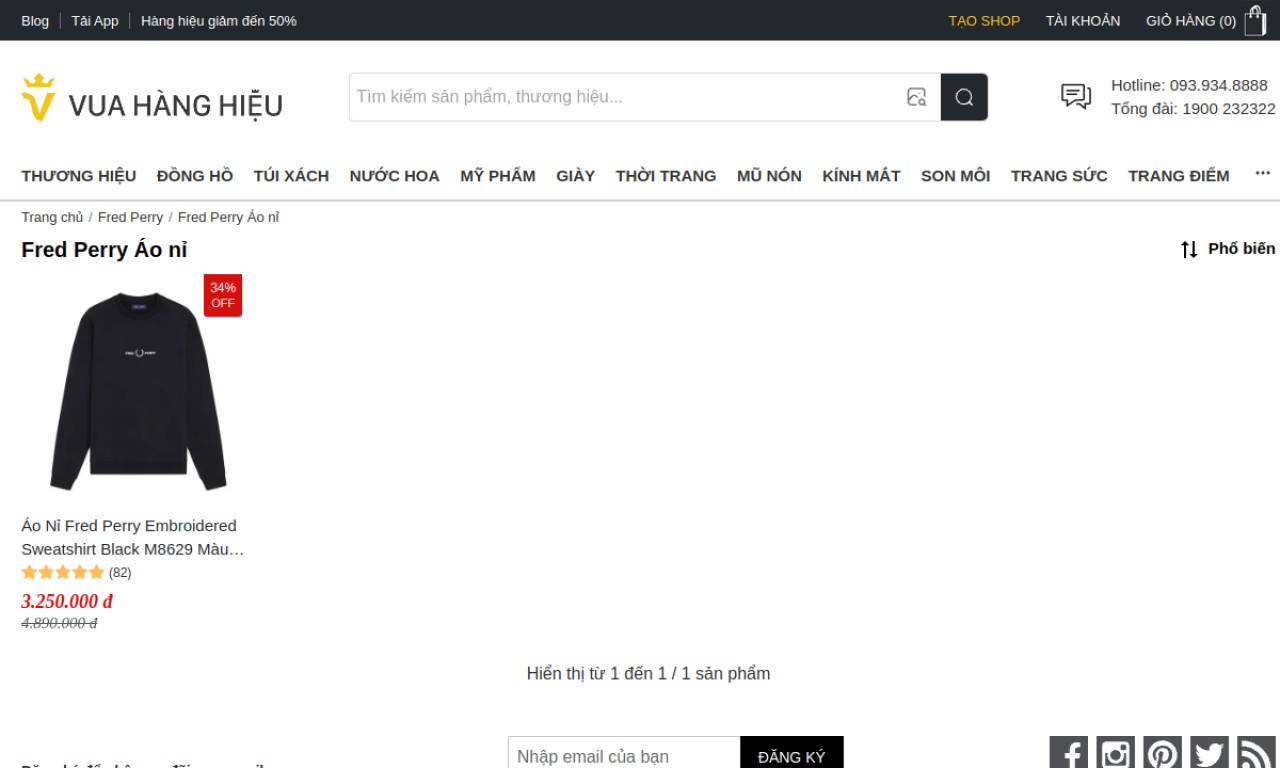Click the Fred Perry Áo nỉ breadcrumb

[x=228, y=217]
